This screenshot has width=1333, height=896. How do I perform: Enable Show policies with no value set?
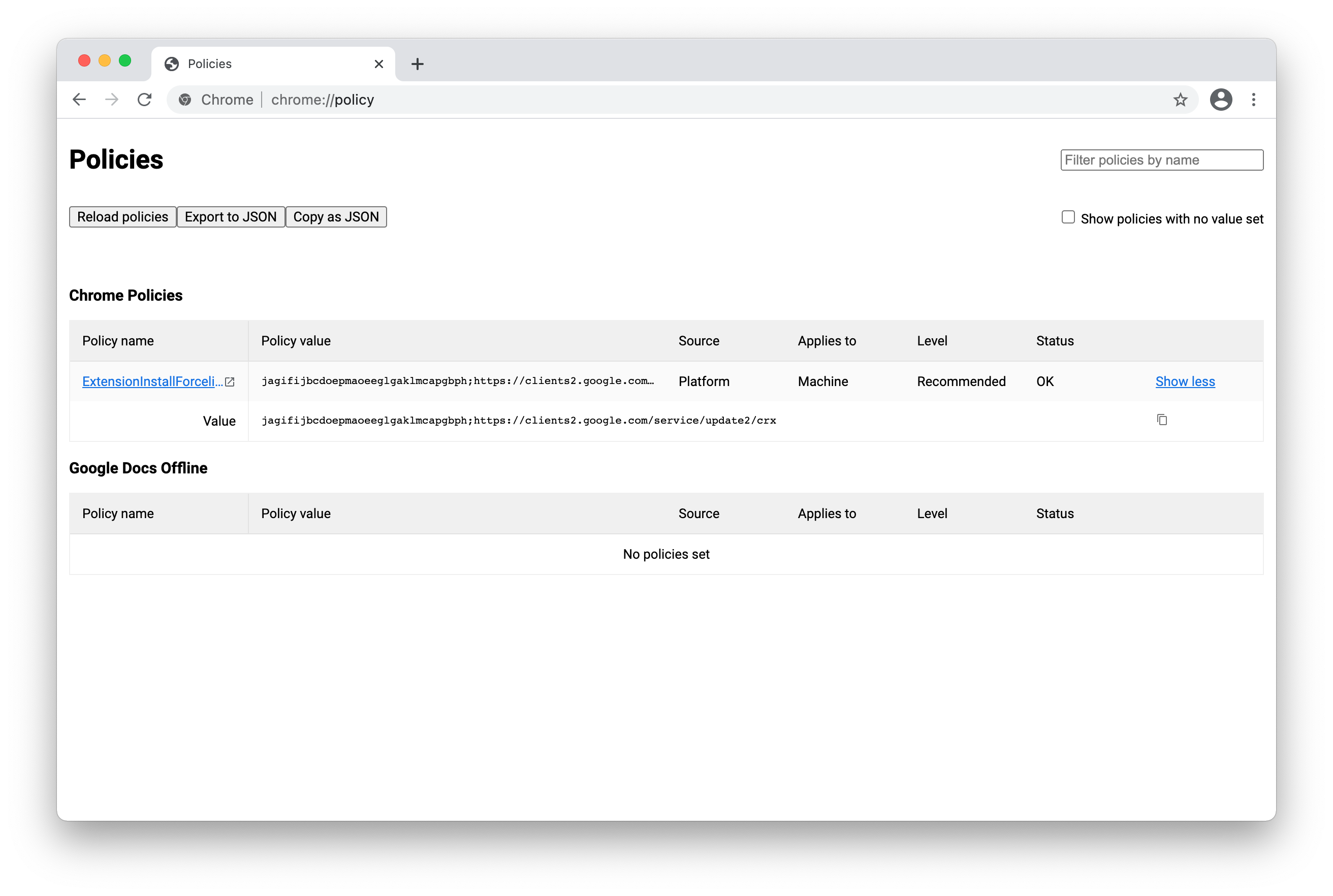click(x=1068, y=217)
